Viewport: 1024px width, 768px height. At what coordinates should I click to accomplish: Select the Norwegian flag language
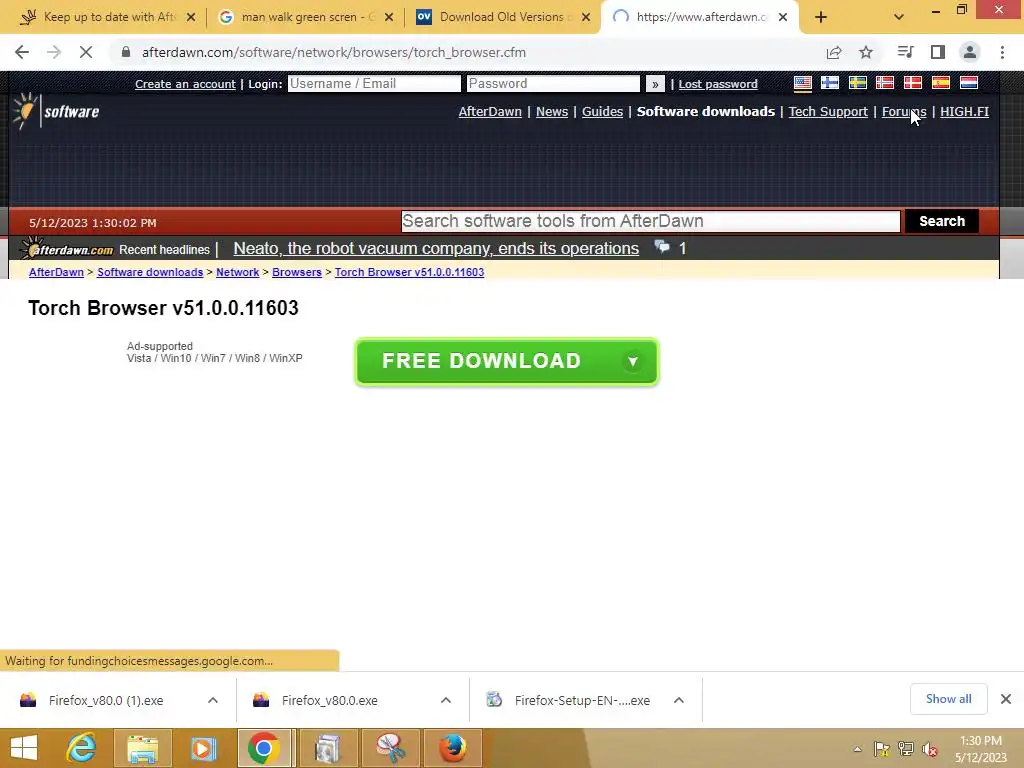click(x=885, y=83)
